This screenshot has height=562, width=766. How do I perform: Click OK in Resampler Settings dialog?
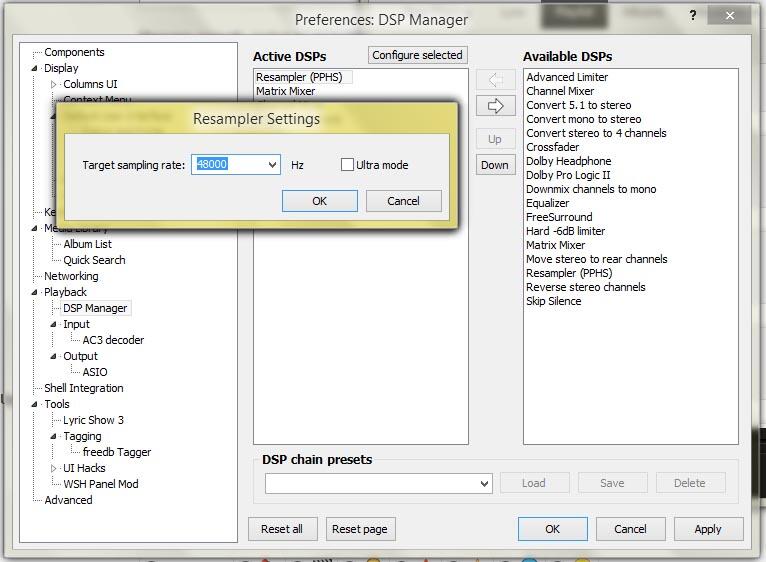coord(319,201)
